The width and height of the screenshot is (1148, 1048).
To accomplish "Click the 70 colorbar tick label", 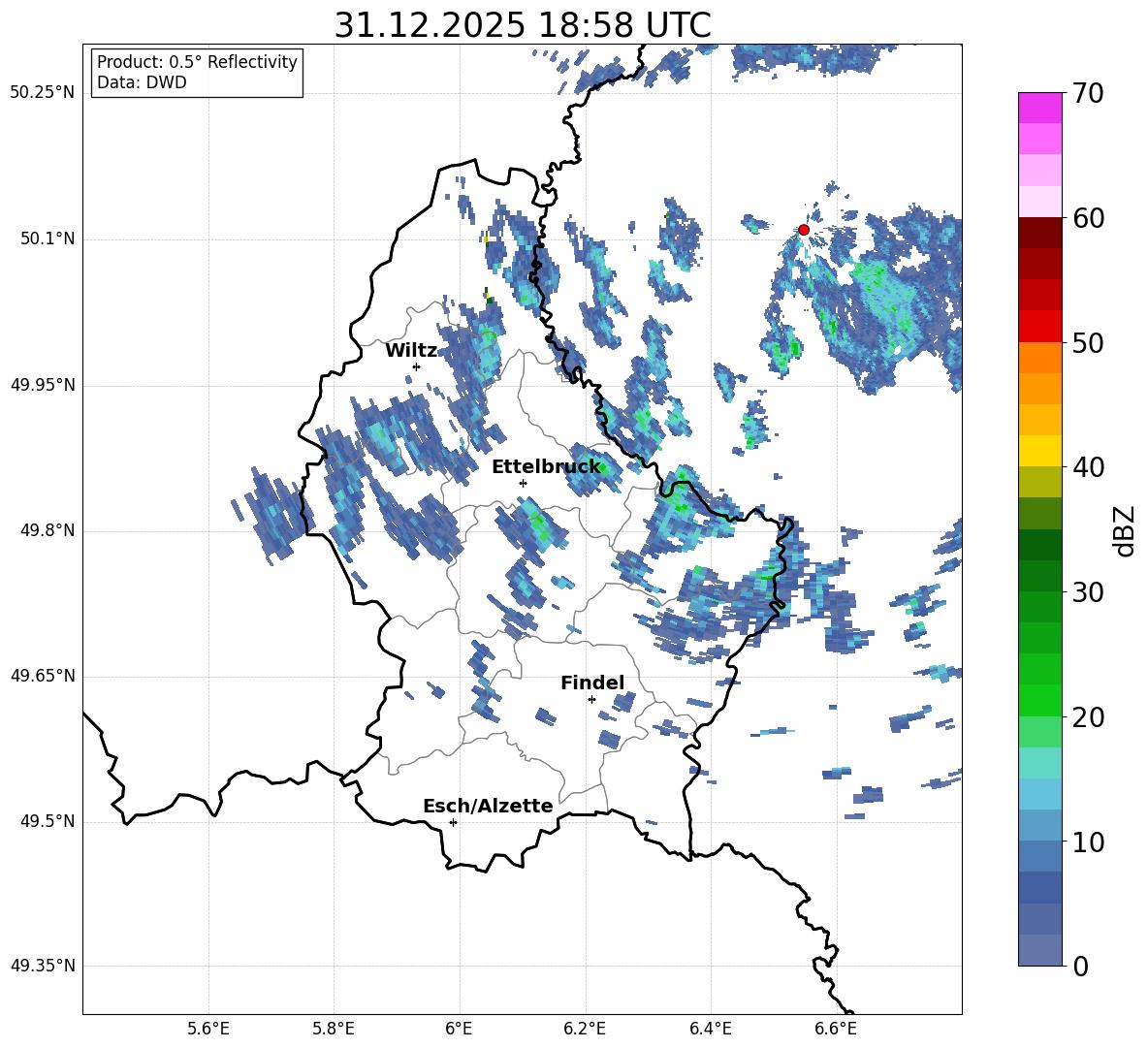I will point(1088,94).
